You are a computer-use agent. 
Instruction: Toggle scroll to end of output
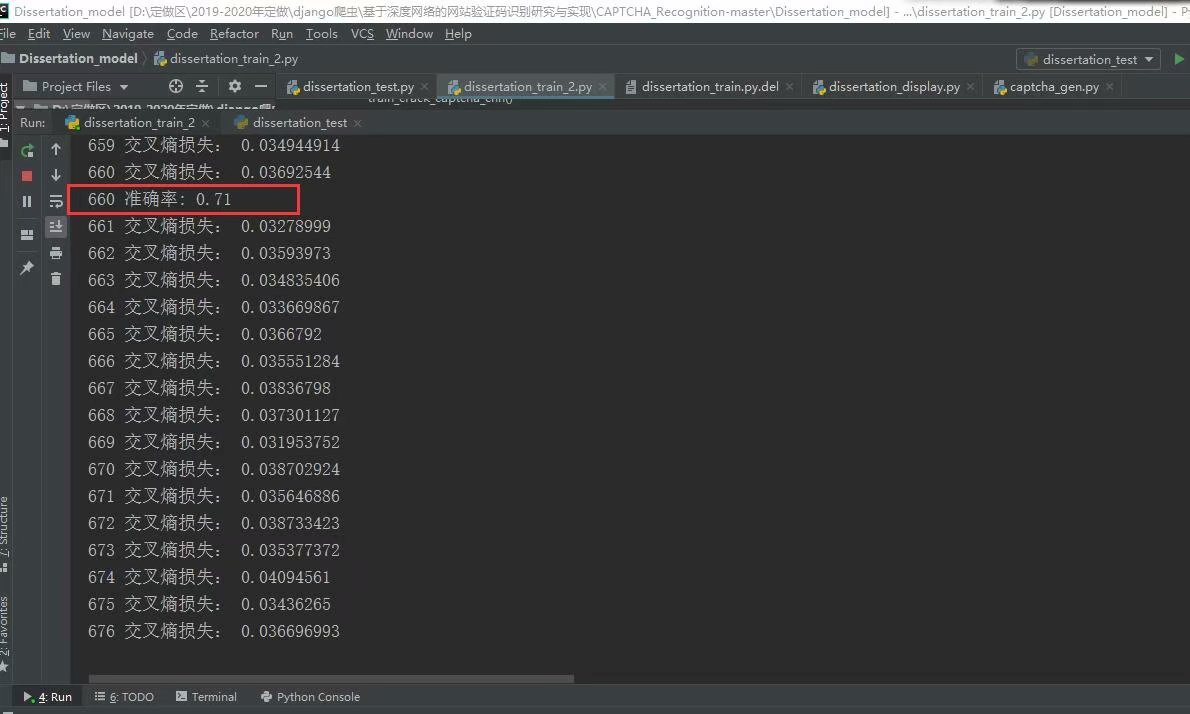tap(55, 226)
